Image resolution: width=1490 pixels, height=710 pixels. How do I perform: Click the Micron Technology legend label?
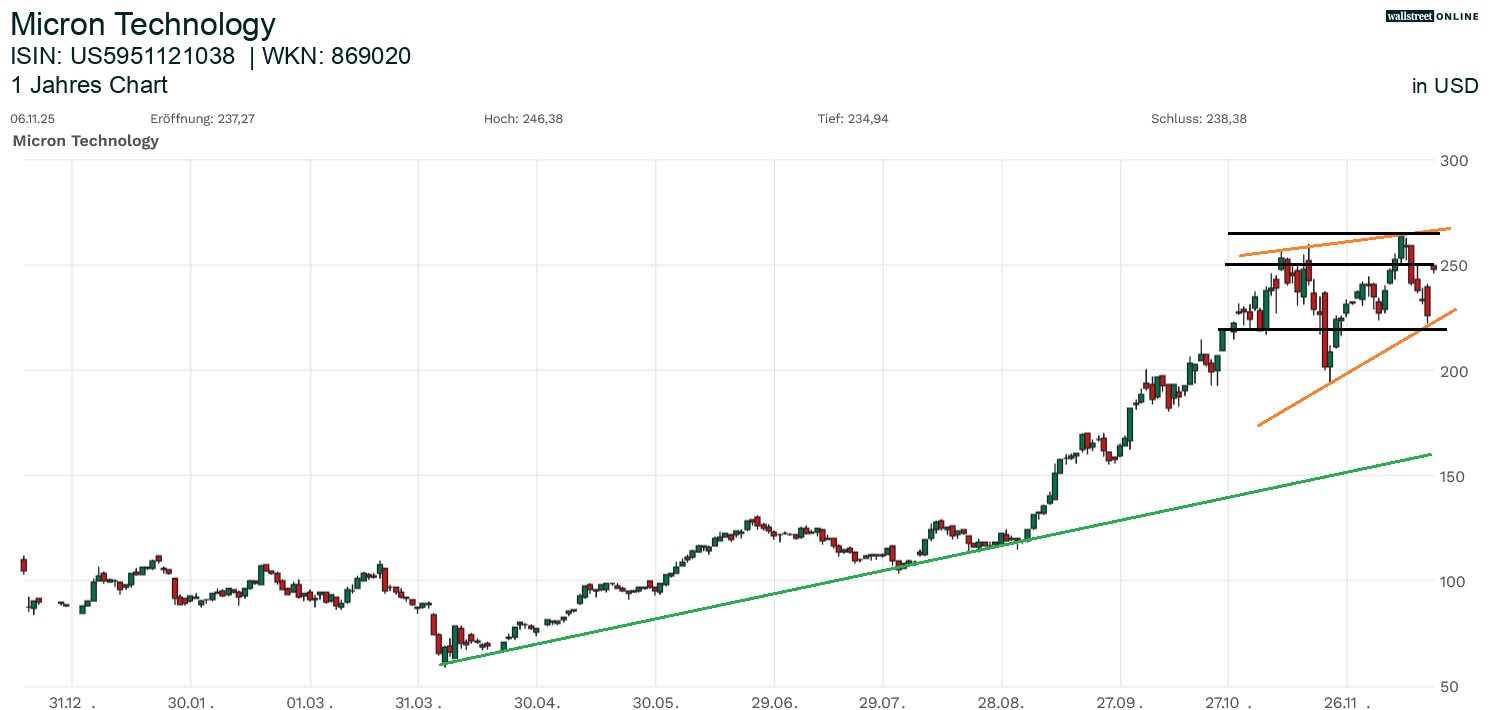[x=86, y=141]
